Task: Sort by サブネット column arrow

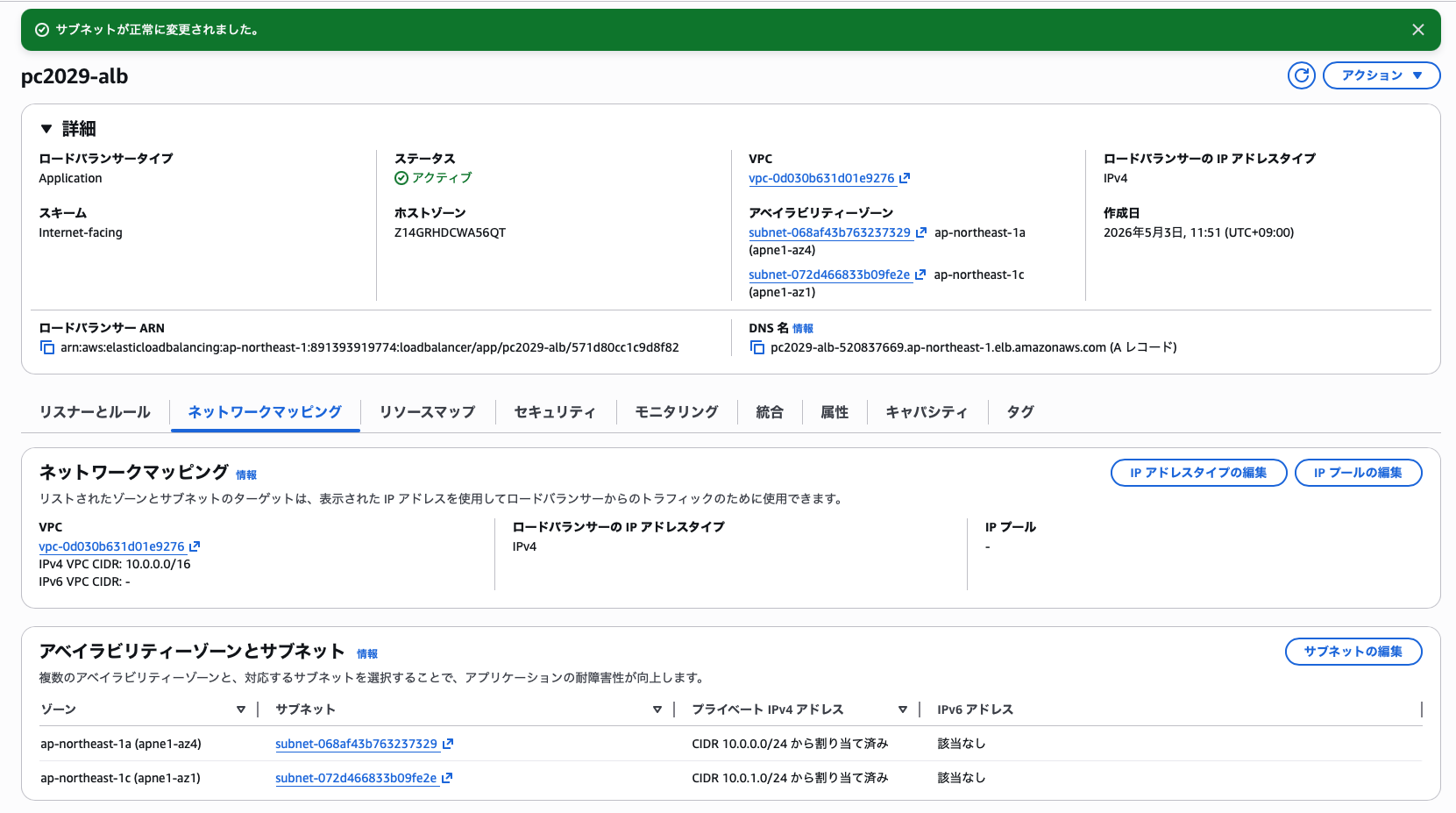Action: (657, 710)
